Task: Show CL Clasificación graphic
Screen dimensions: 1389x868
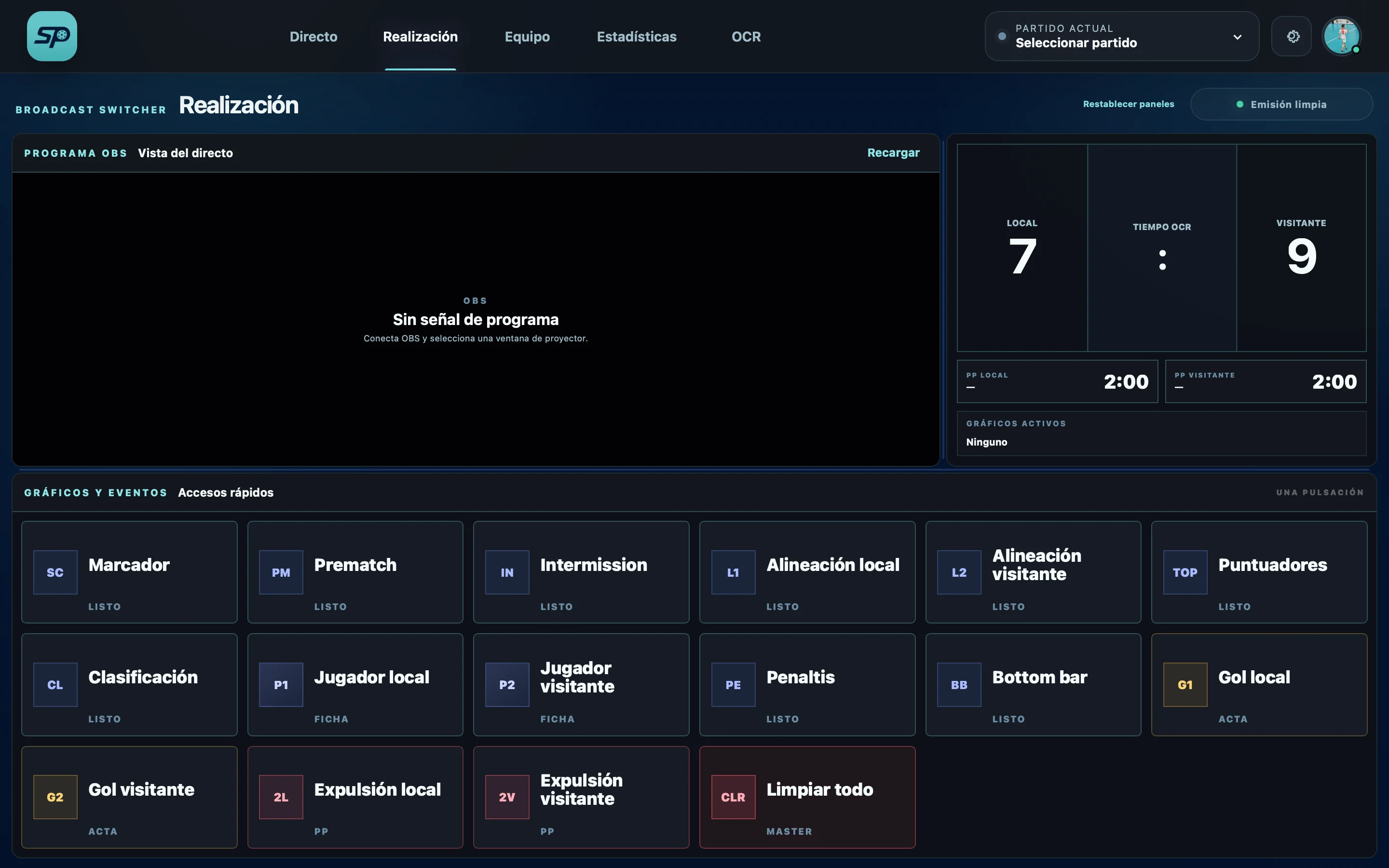Action: pos(129,684)
